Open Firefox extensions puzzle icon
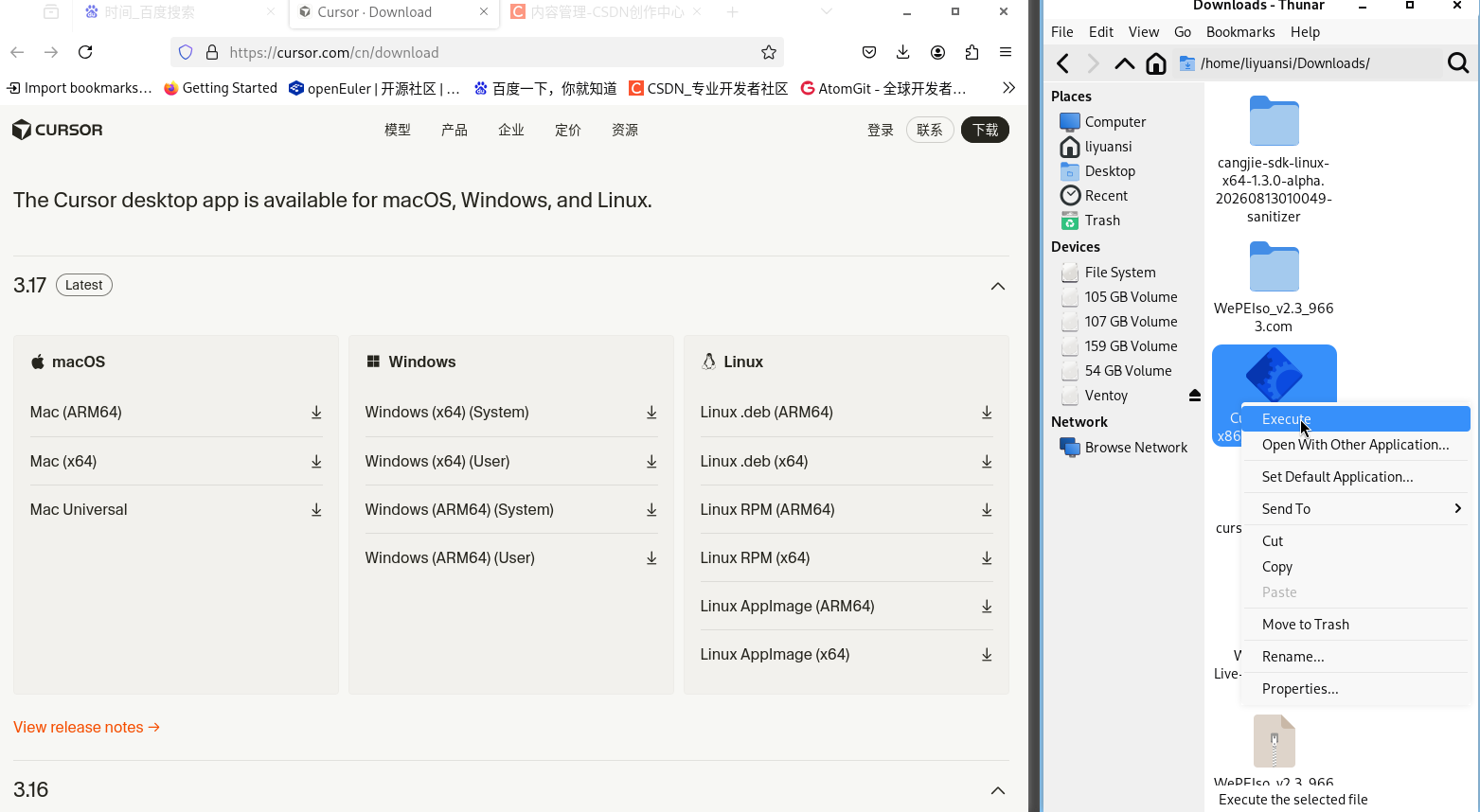The width and height of the screenshot is (1480, 812). pos(972,52)
